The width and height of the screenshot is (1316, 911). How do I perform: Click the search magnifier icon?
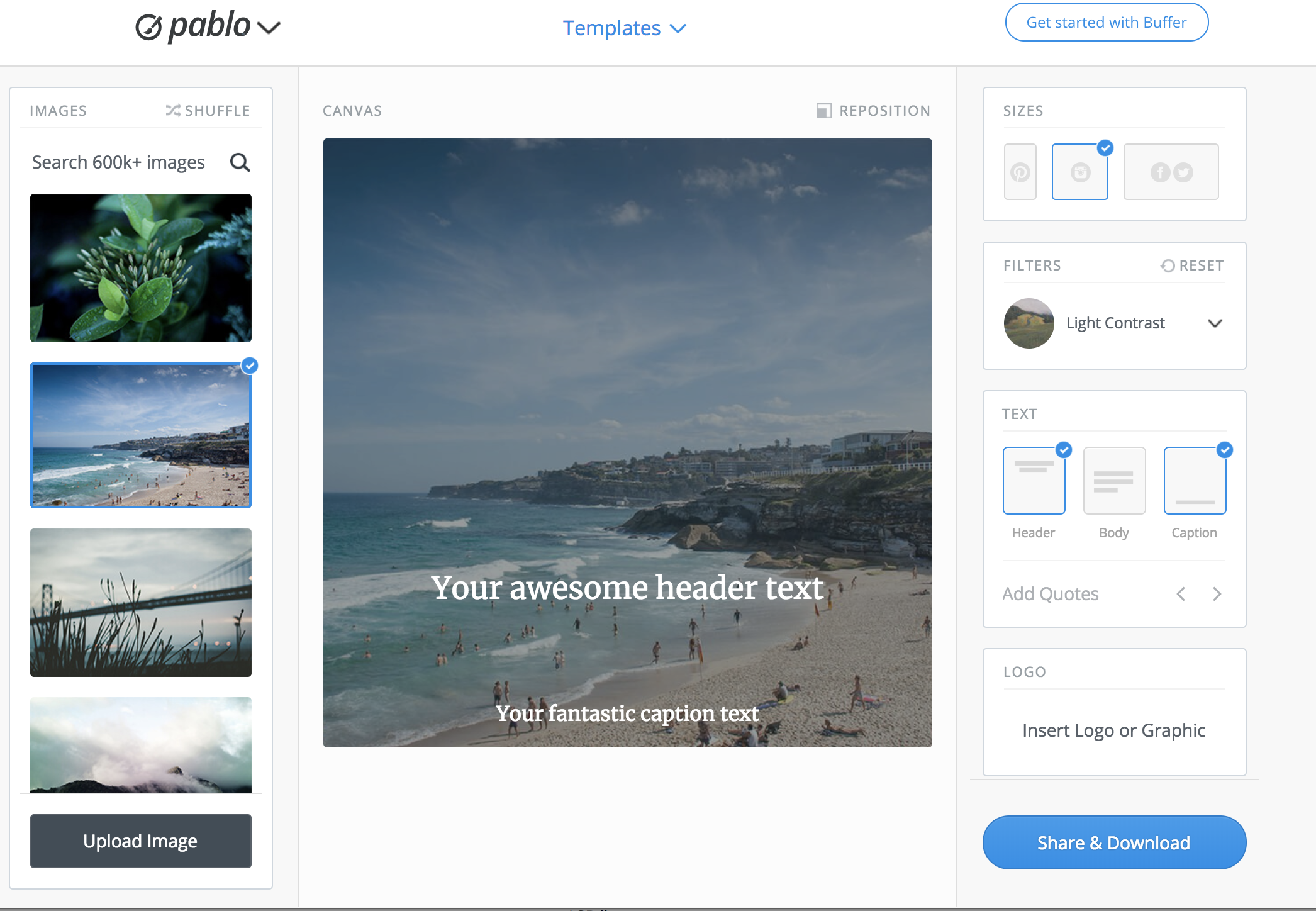coord(240,163)
